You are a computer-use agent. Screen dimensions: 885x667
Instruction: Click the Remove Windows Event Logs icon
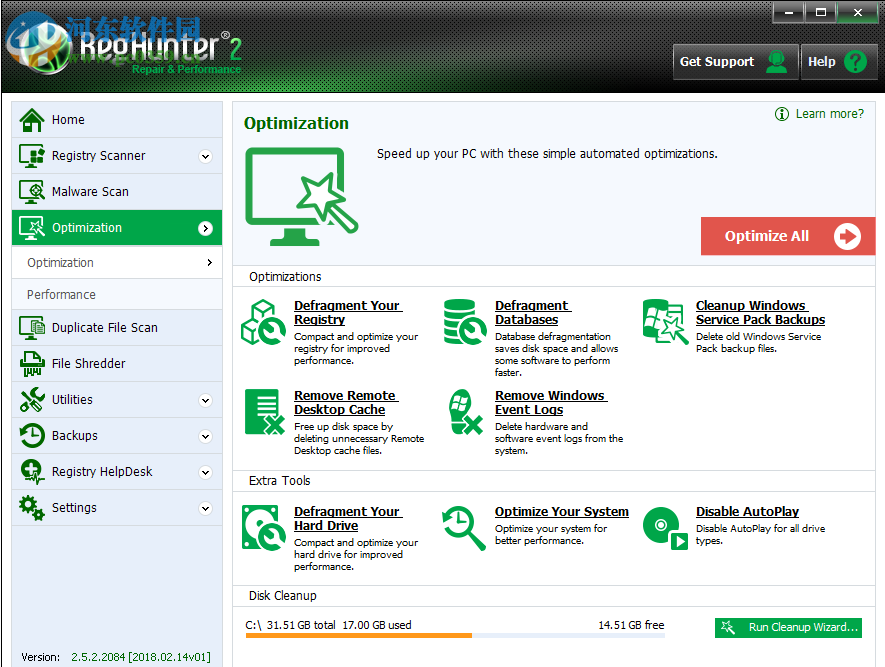[x=465, y=412]
